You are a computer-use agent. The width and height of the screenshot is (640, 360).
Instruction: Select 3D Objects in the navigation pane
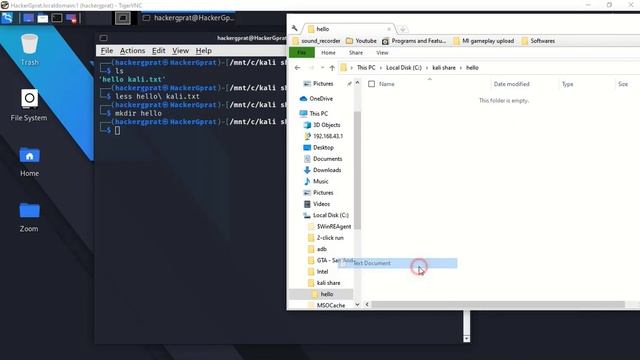coord(322,125)
